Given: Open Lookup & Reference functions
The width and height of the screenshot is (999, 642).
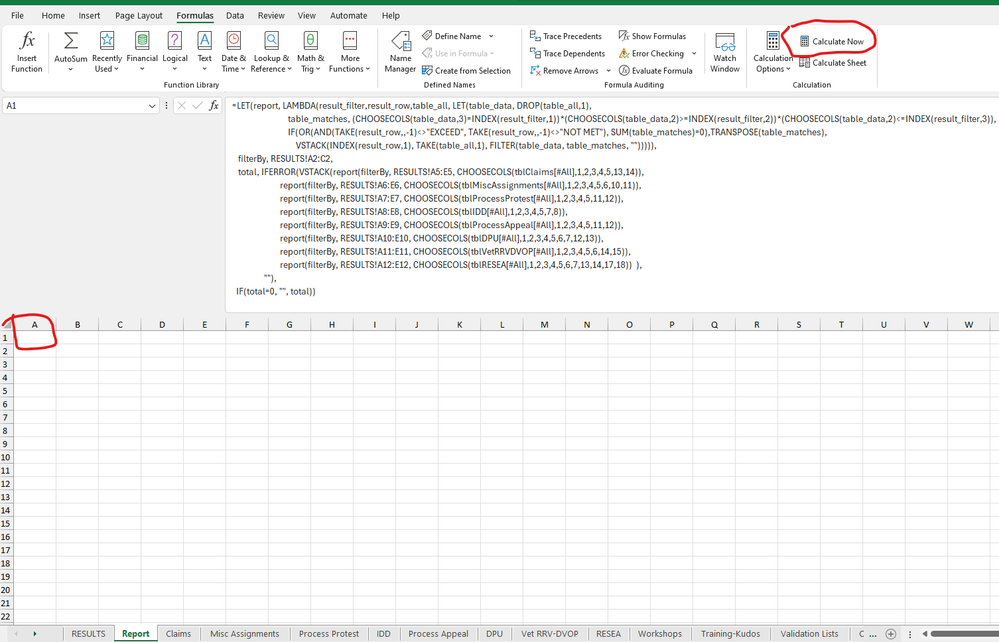Looking at the screenshot, I should (x=271, y=52).
